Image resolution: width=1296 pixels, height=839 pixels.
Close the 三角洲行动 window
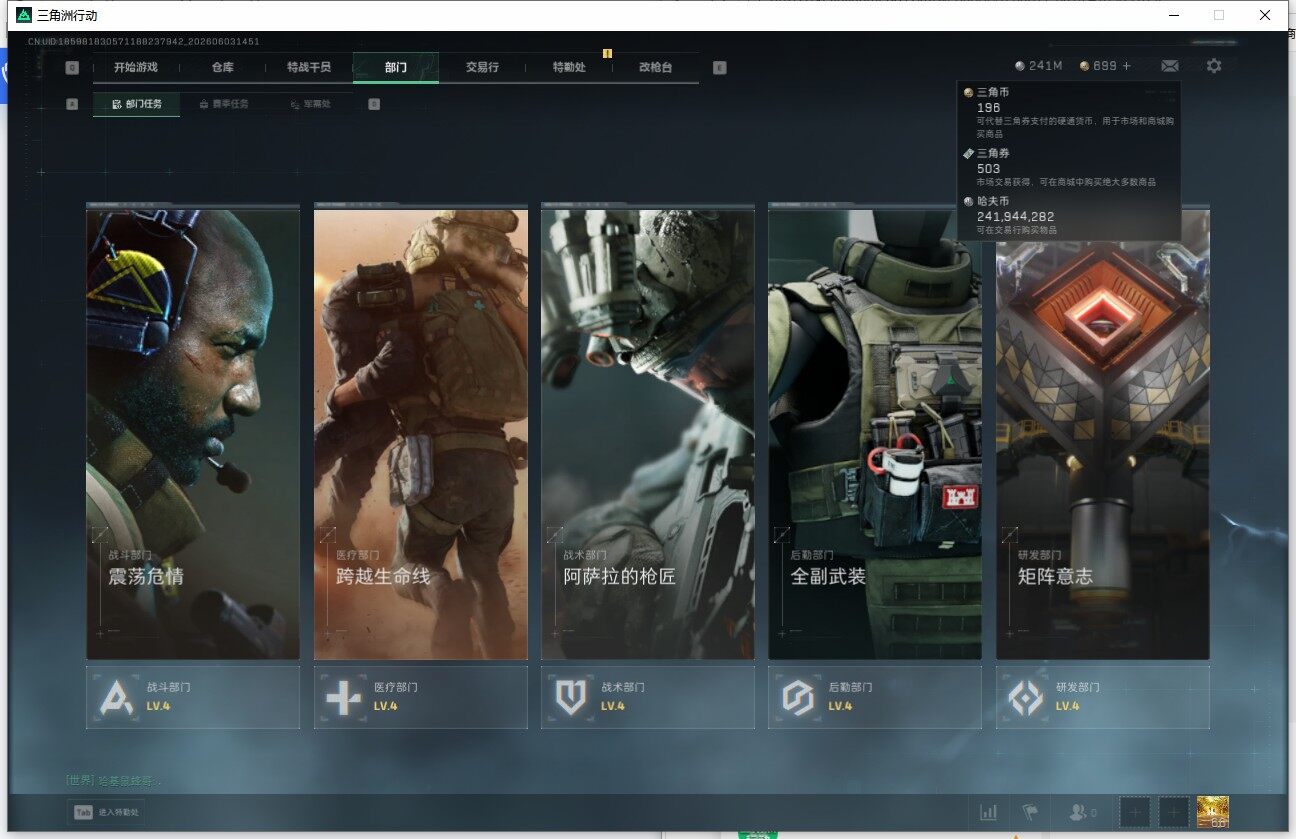[1265, 15]
